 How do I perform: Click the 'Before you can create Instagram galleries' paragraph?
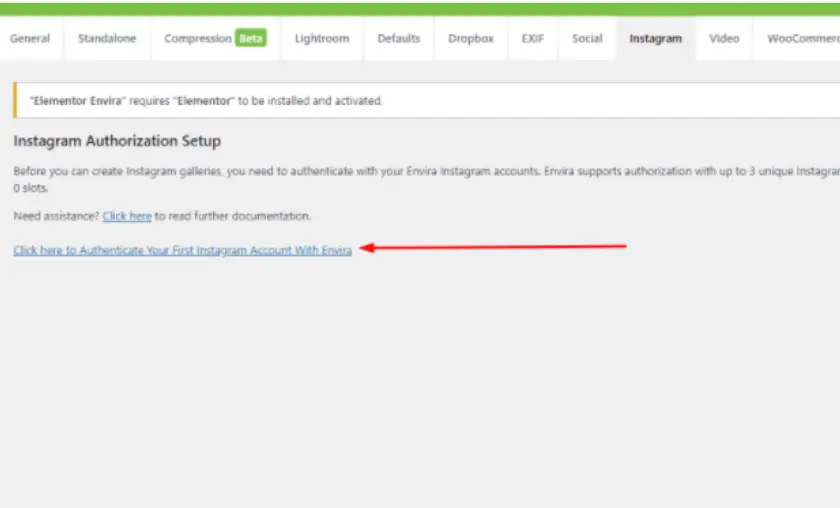(x=426, y=180)
